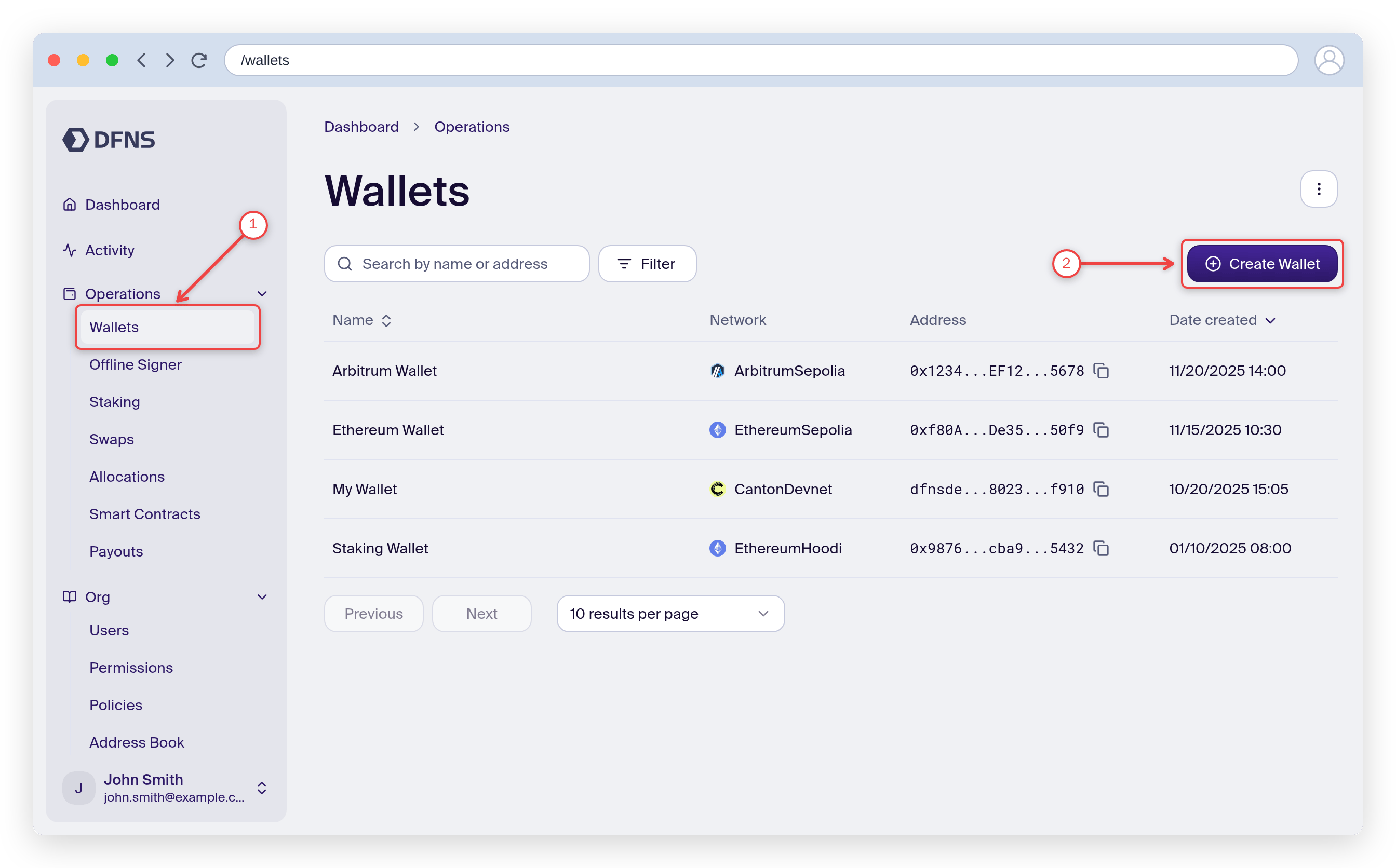Collapse the Org section chevron
1396x868 pixels.
pyautogui.click(x=262, y=597)
